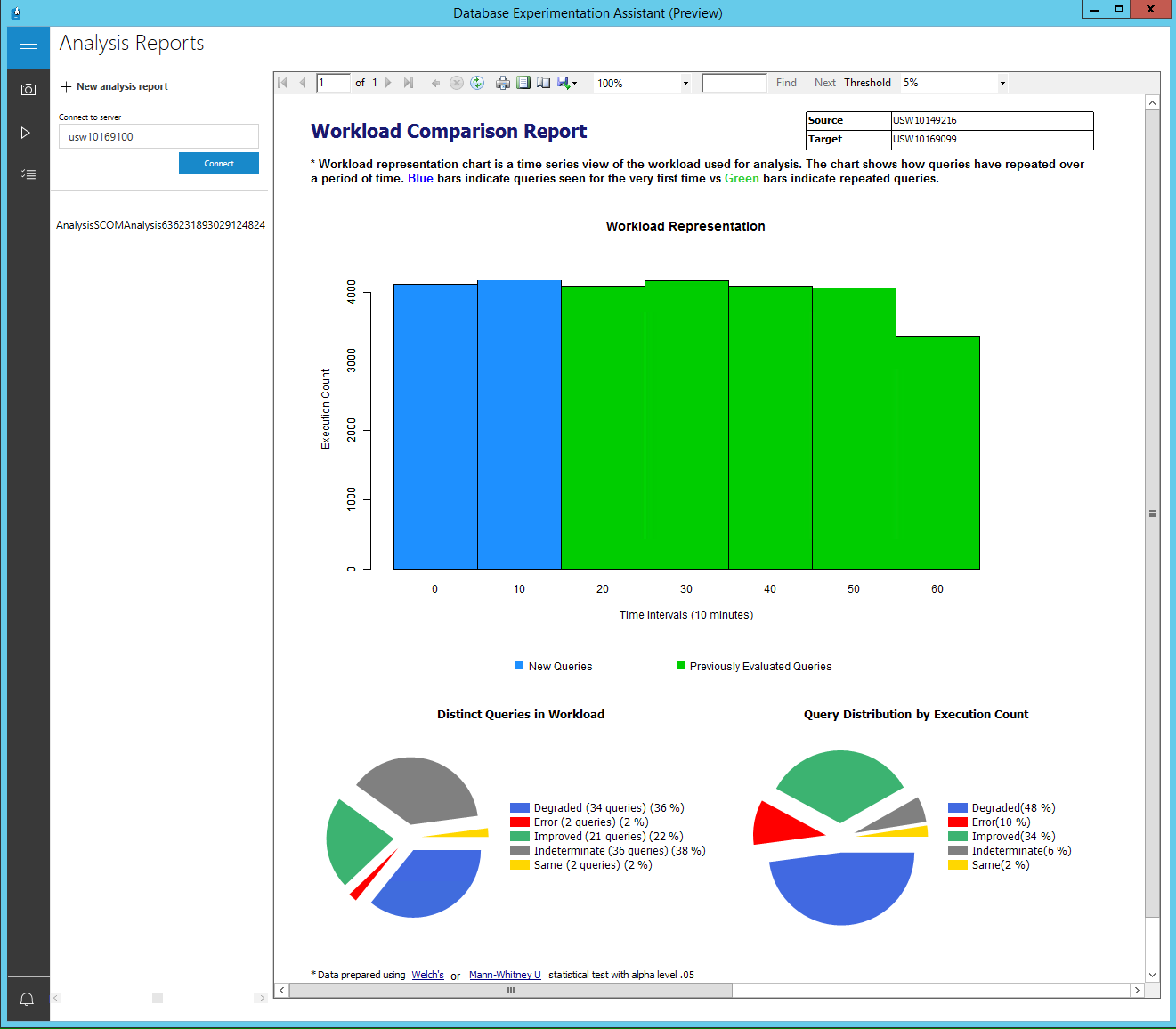Click the Connect to server input field

pos(158,136)
